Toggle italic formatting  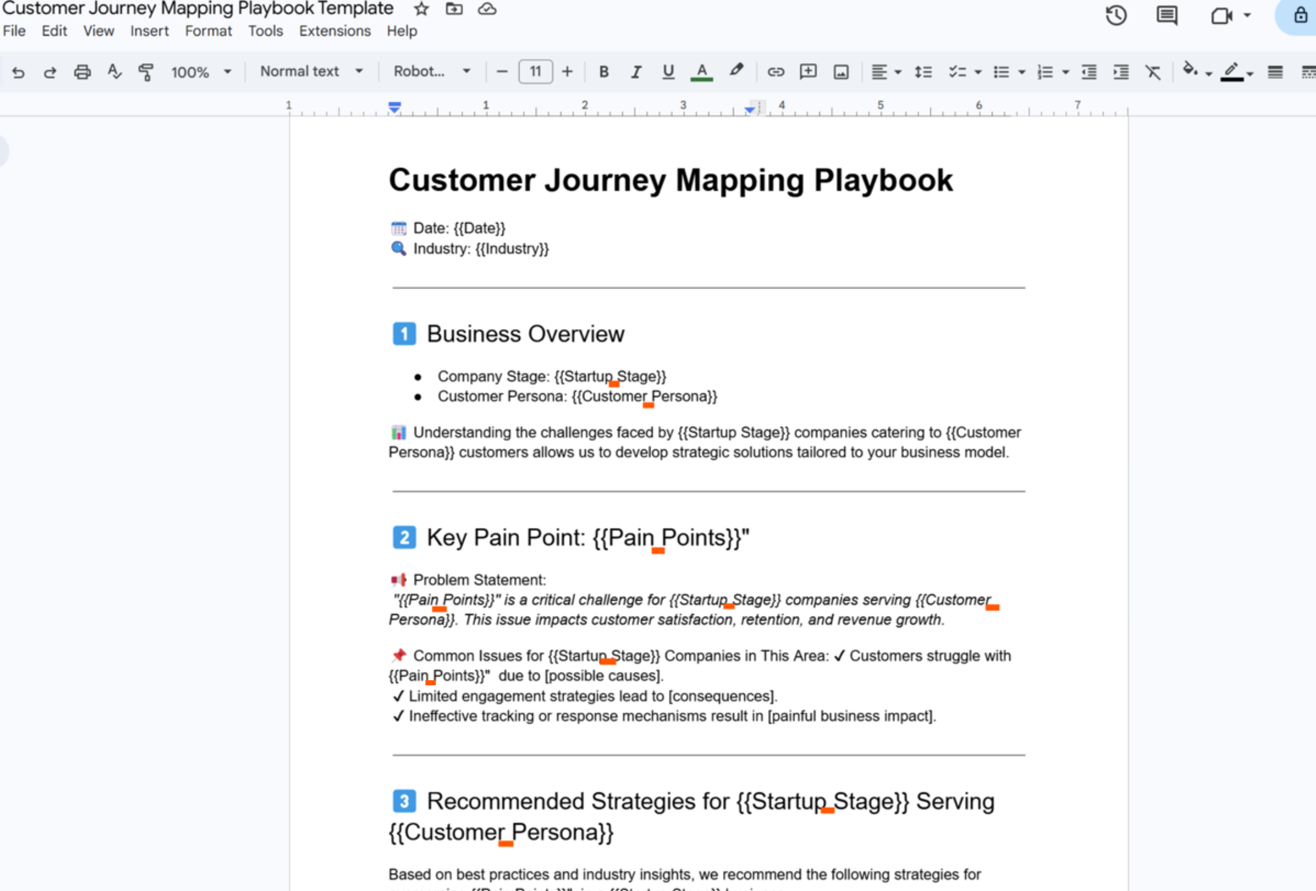635,72
